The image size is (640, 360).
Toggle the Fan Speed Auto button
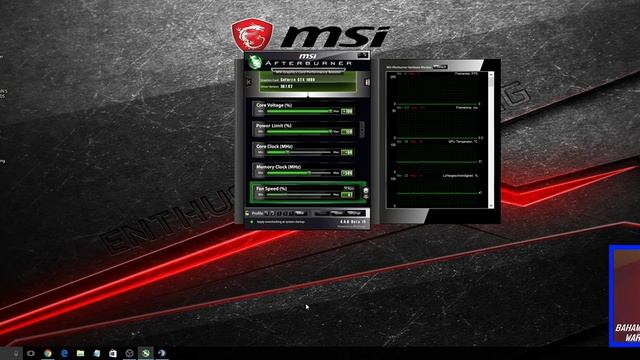349,188
